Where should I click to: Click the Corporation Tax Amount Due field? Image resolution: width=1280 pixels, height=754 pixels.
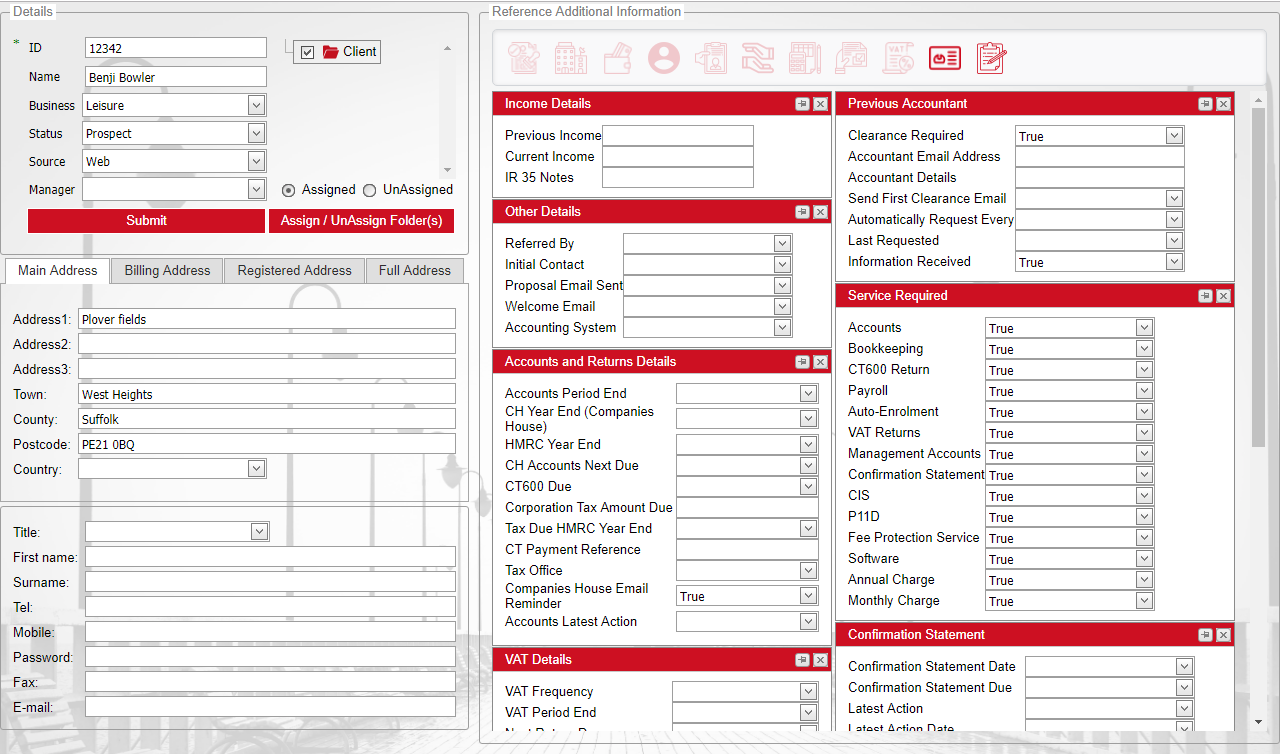747,508
